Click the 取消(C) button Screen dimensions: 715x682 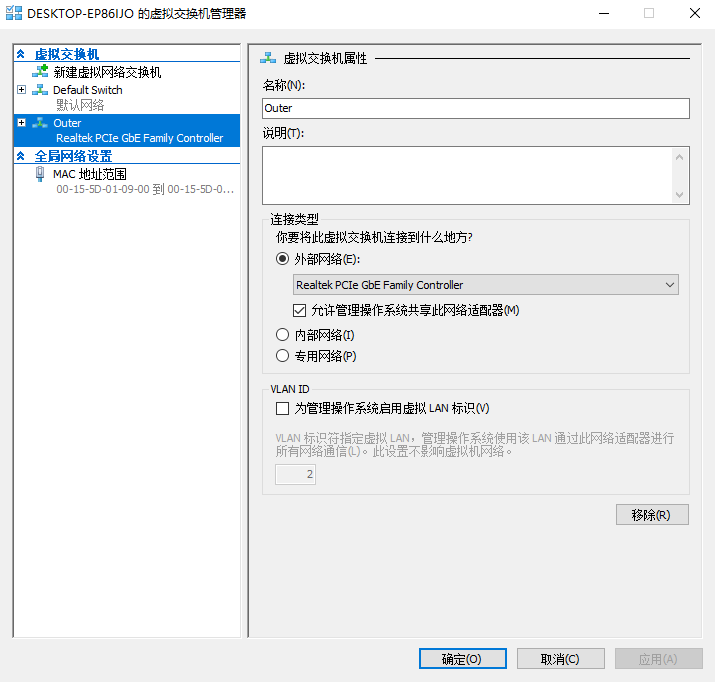(560, 659)
